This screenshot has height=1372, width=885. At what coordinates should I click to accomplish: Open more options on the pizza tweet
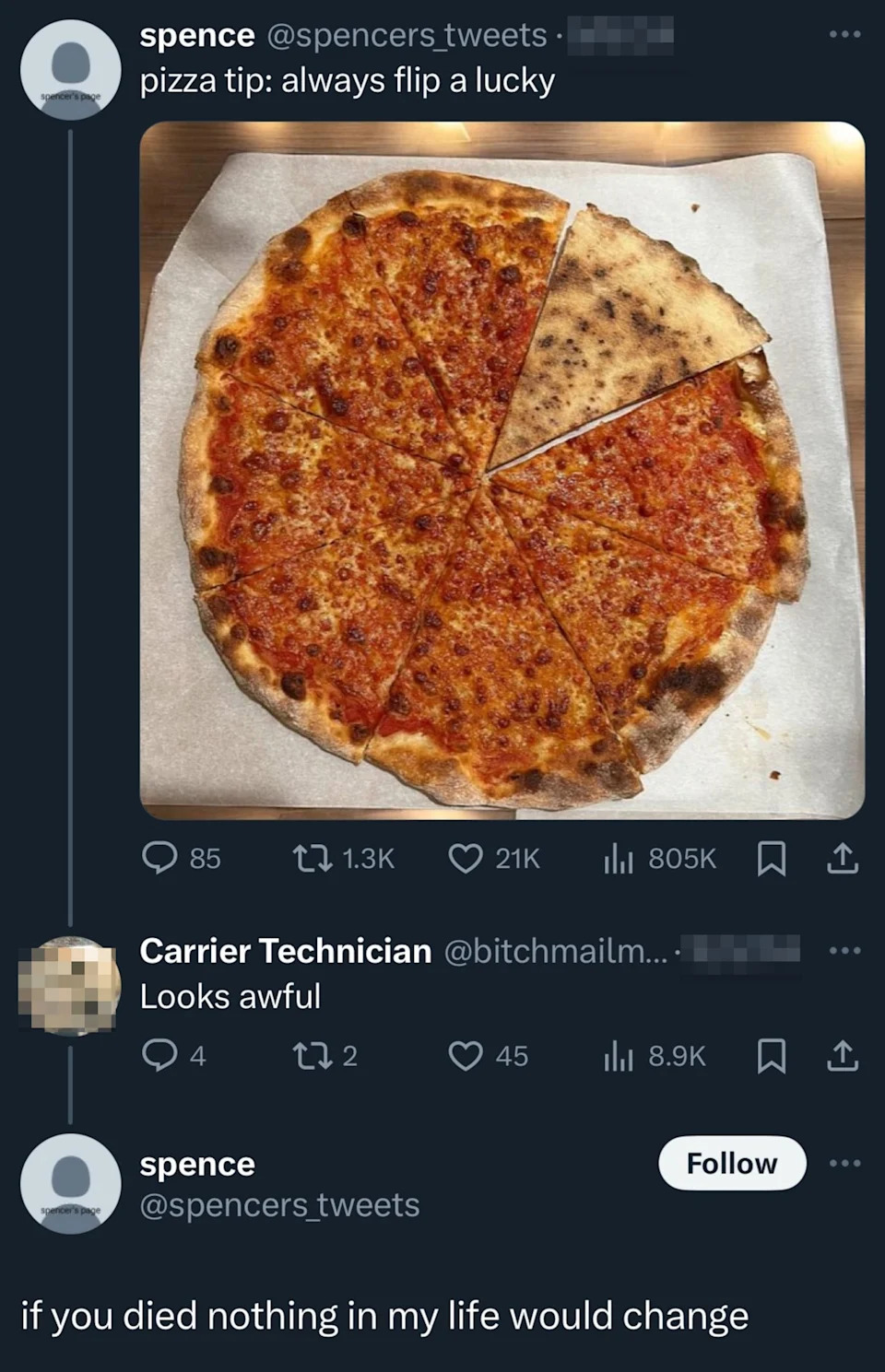click(844, 35)
